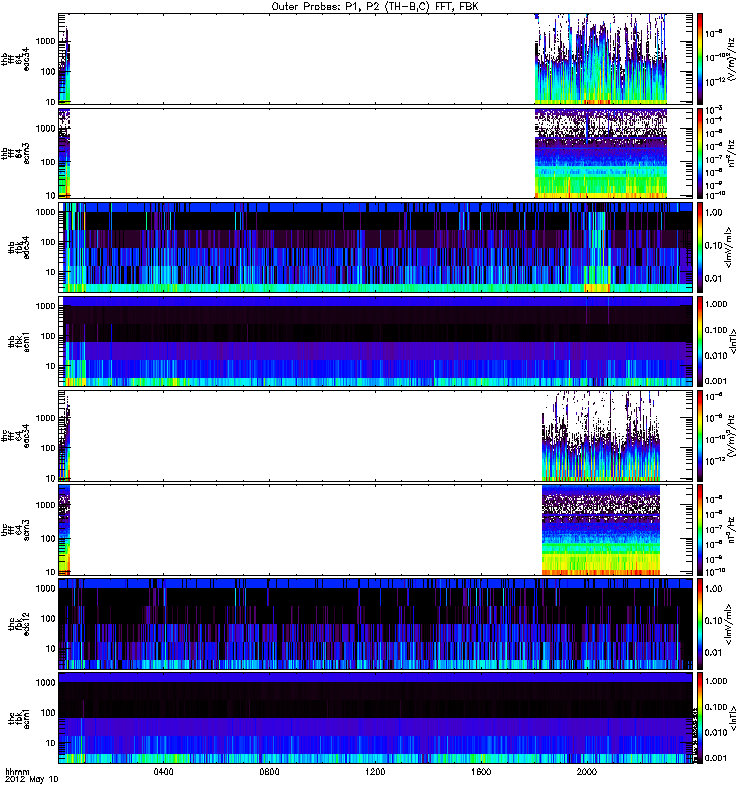
Task: Click the nT²/Hz unit label beside the thc fff scm3 color bar
Action: 731,530
